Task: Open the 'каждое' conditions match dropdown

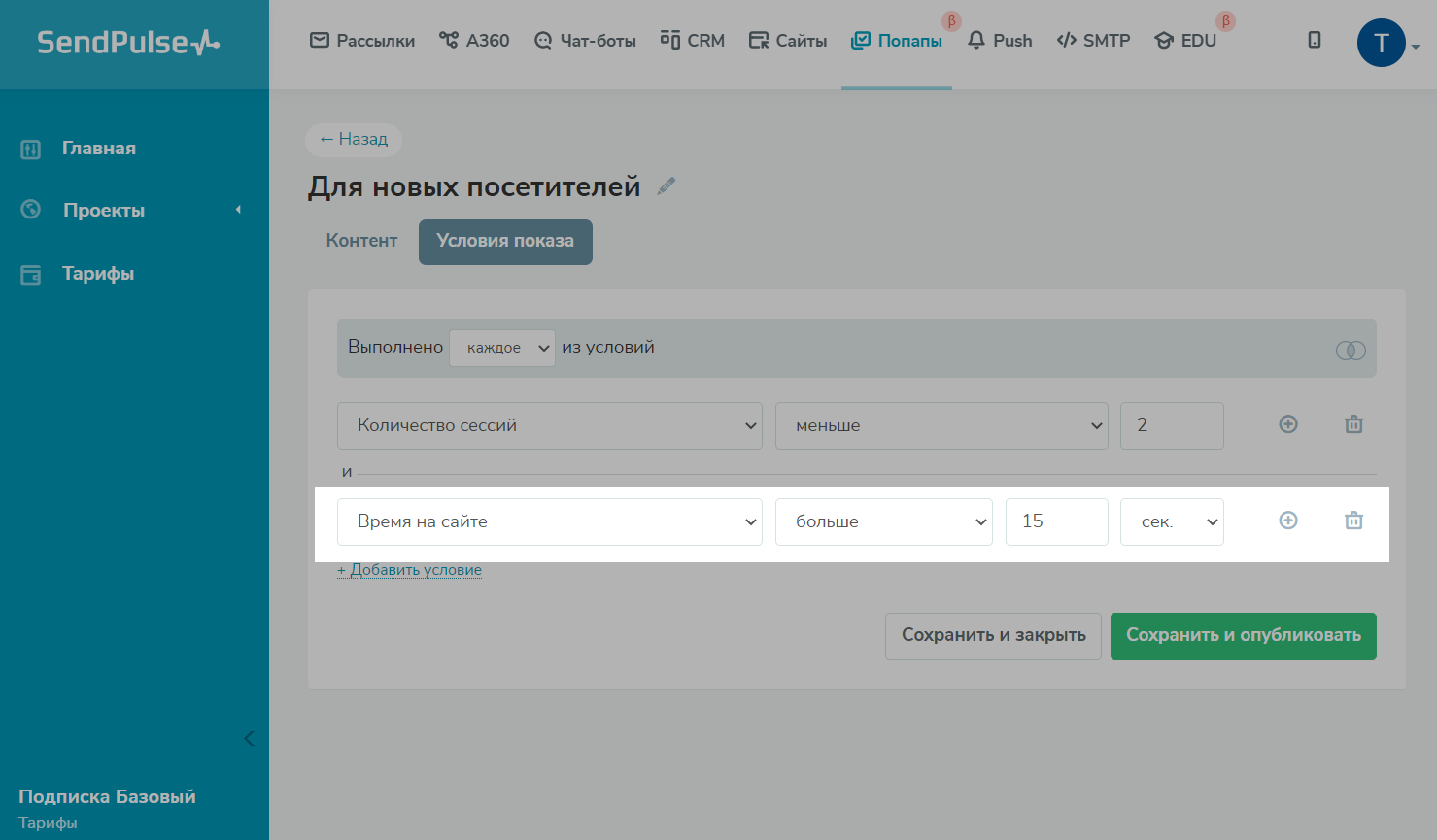Action: [501, 348]
